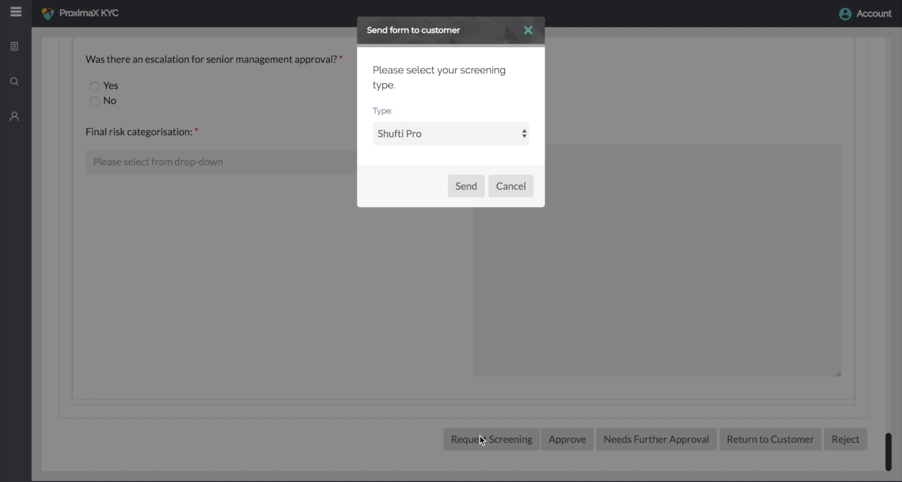The width and height of the screenshot is (902, 482).
Task: Open the document list sidebar icon
Action: [x=14, y=47]
